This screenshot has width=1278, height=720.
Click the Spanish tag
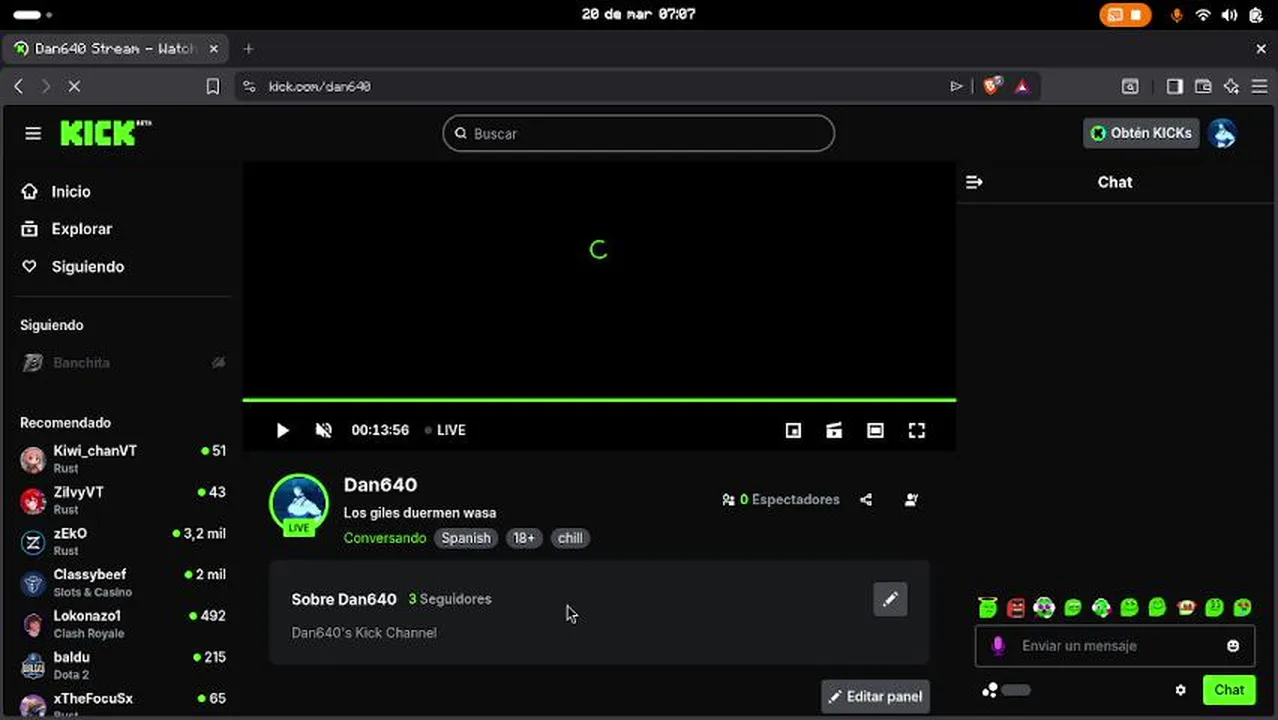[466, 538]
